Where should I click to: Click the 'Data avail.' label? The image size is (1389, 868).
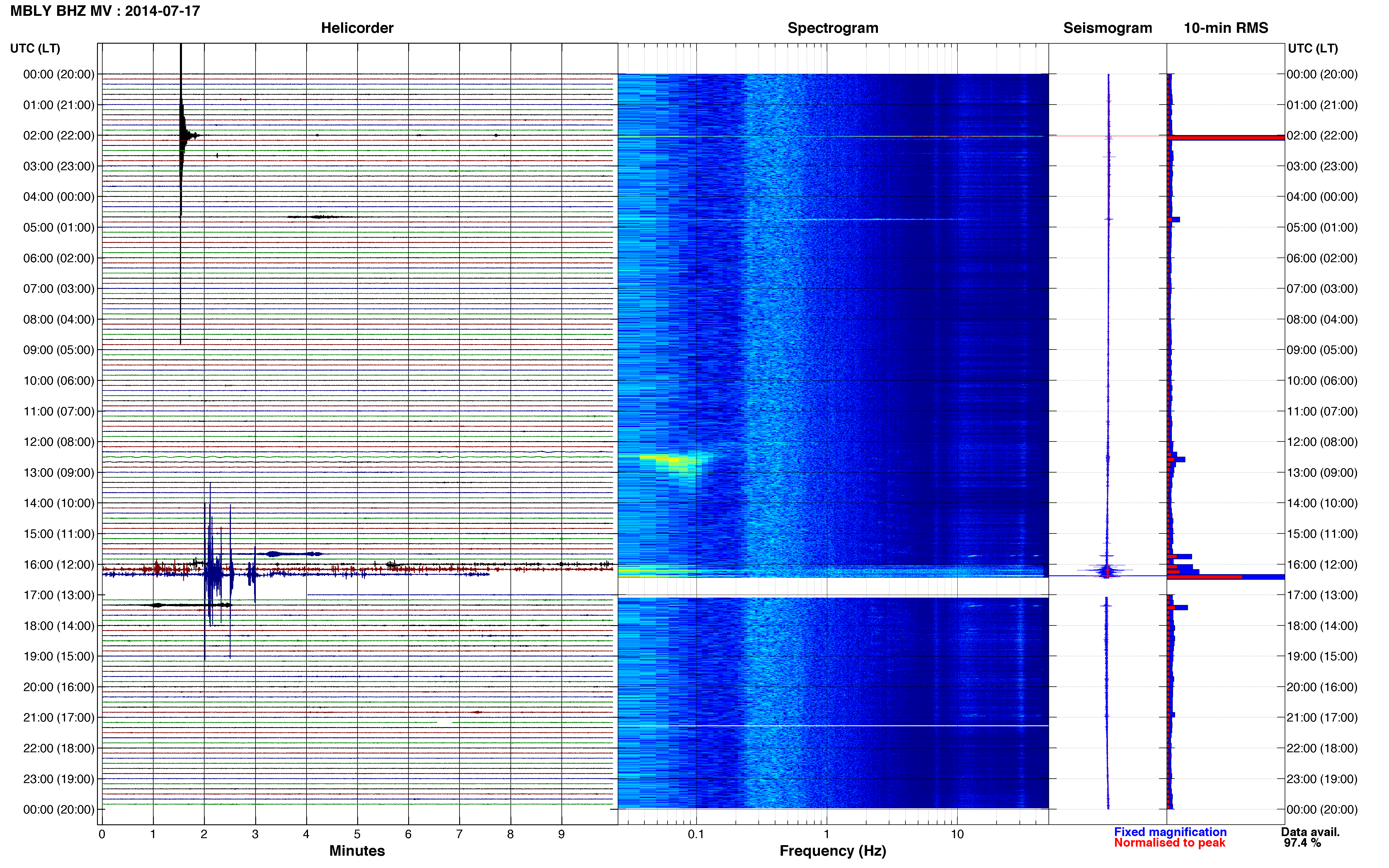click(1310, 832)
